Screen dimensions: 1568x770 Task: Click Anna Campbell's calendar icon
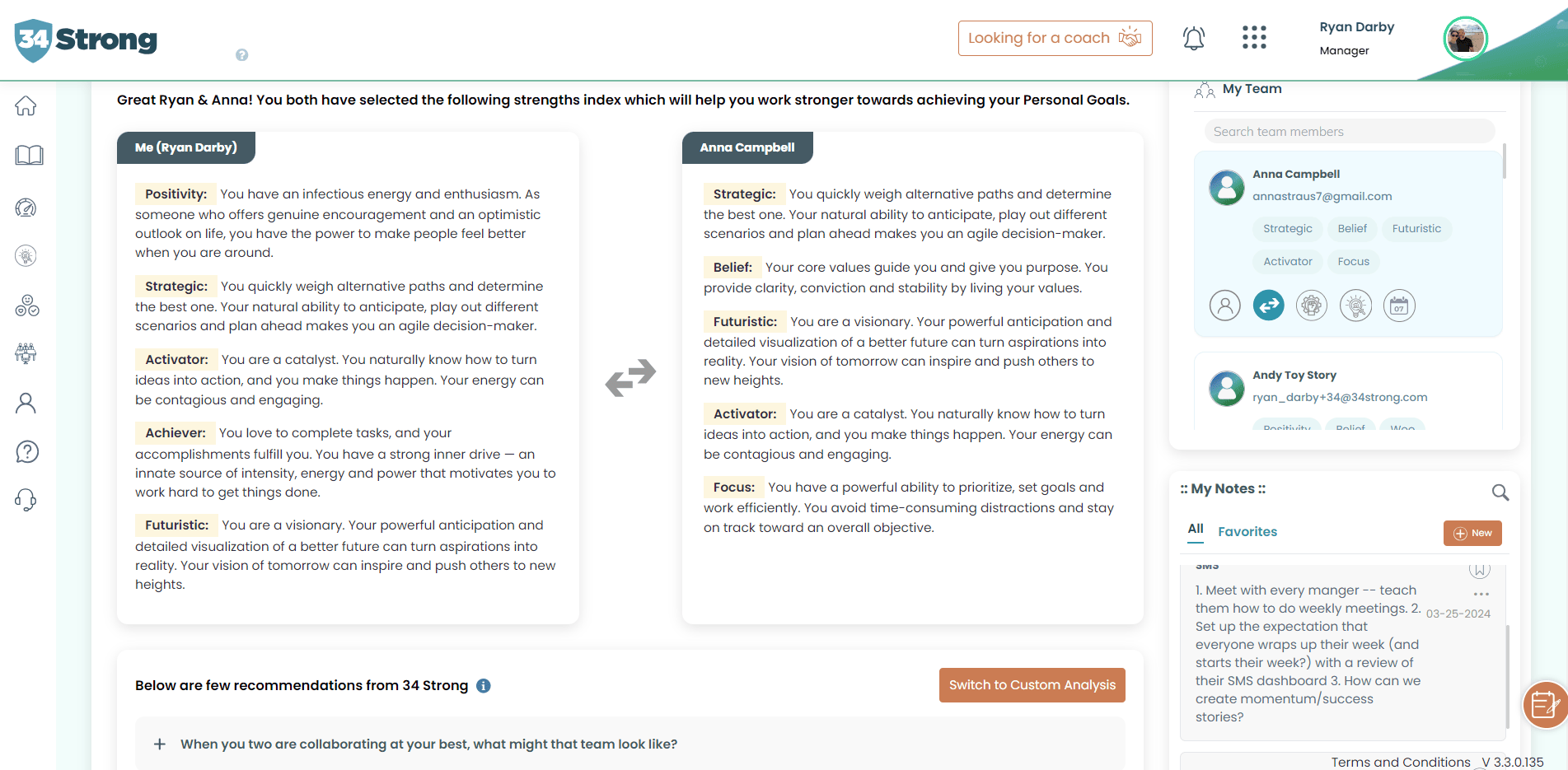(x=1399, y=306)
